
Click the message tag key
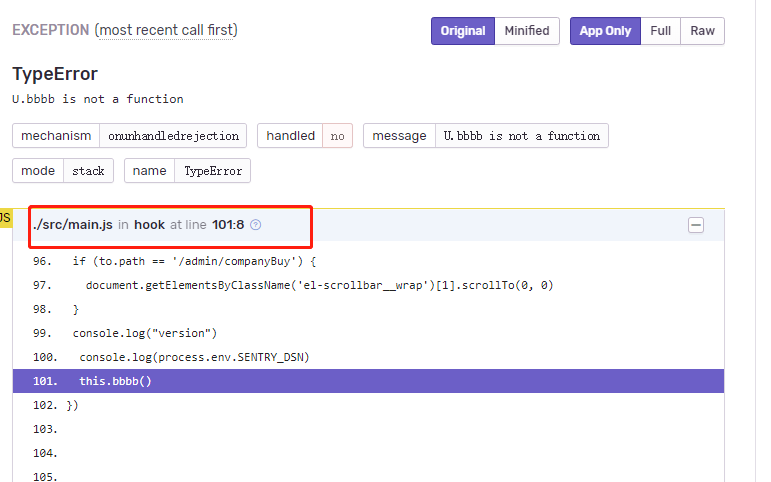(399, 136)
